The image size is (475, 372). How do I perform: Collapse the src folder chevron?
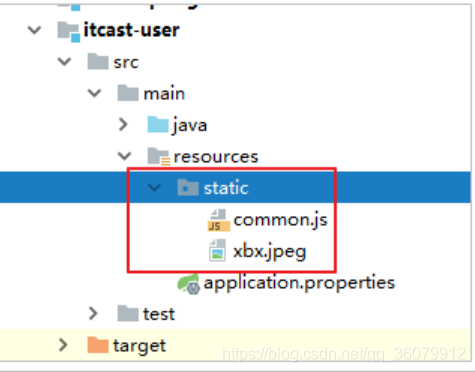(x=64, y=62)
